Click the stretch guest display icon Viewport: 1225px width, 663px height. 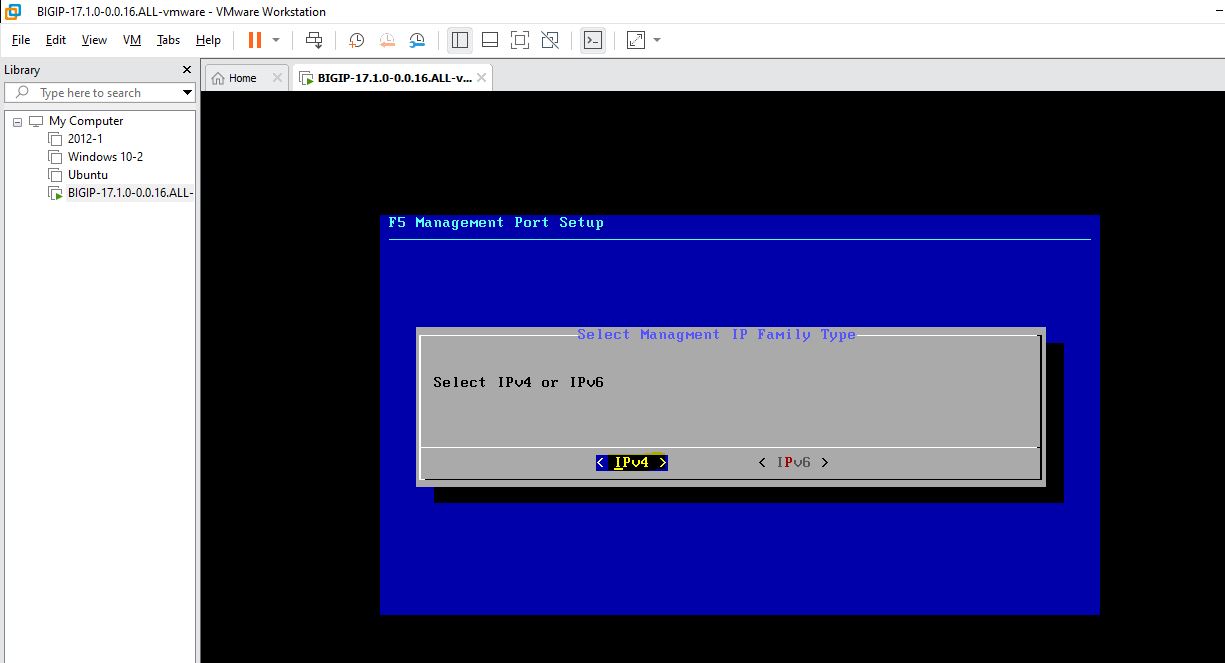(x=636, y=40)
